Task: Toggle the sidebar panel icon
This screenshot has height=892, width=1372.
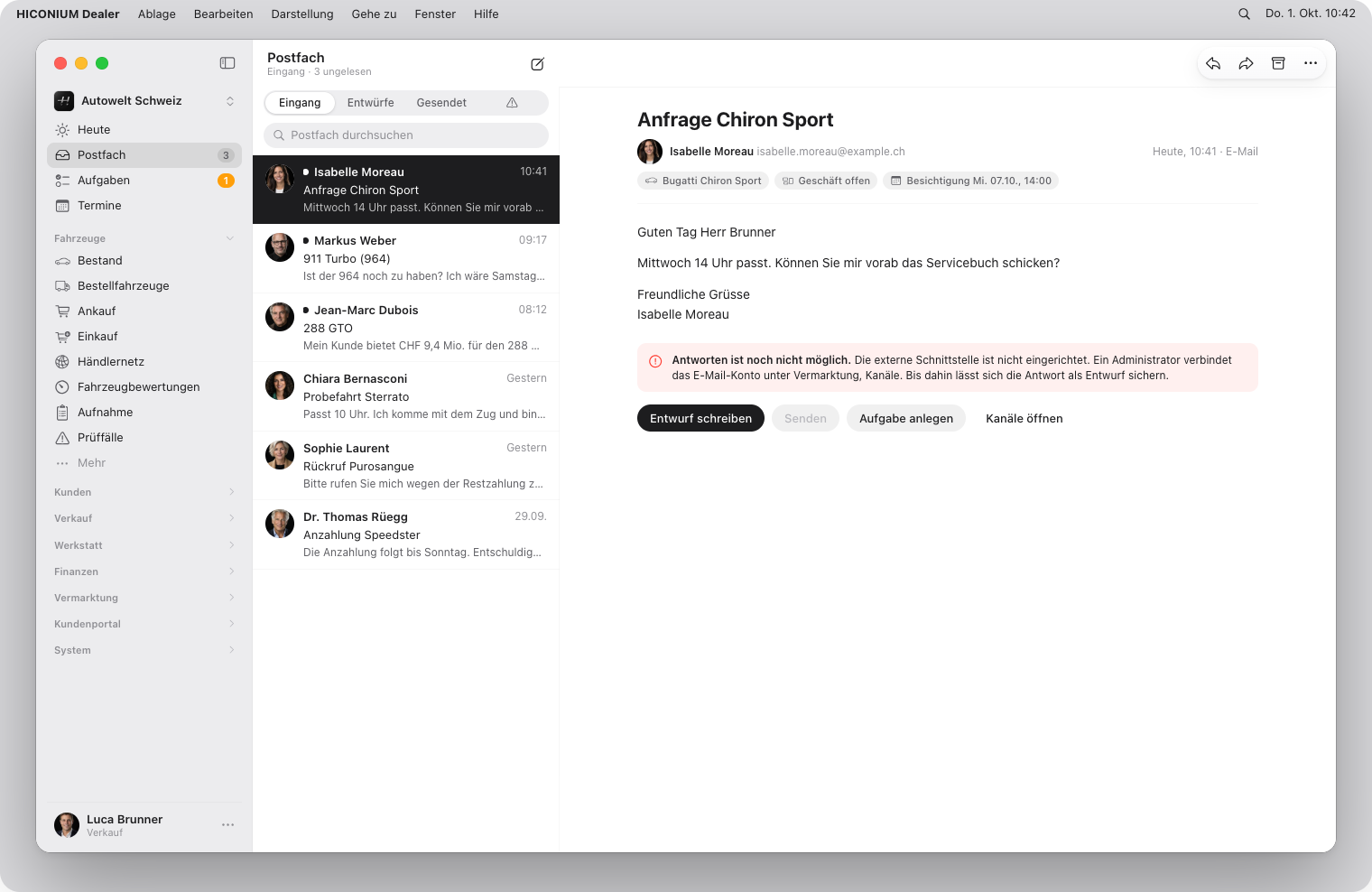Action: click(227, 63)
